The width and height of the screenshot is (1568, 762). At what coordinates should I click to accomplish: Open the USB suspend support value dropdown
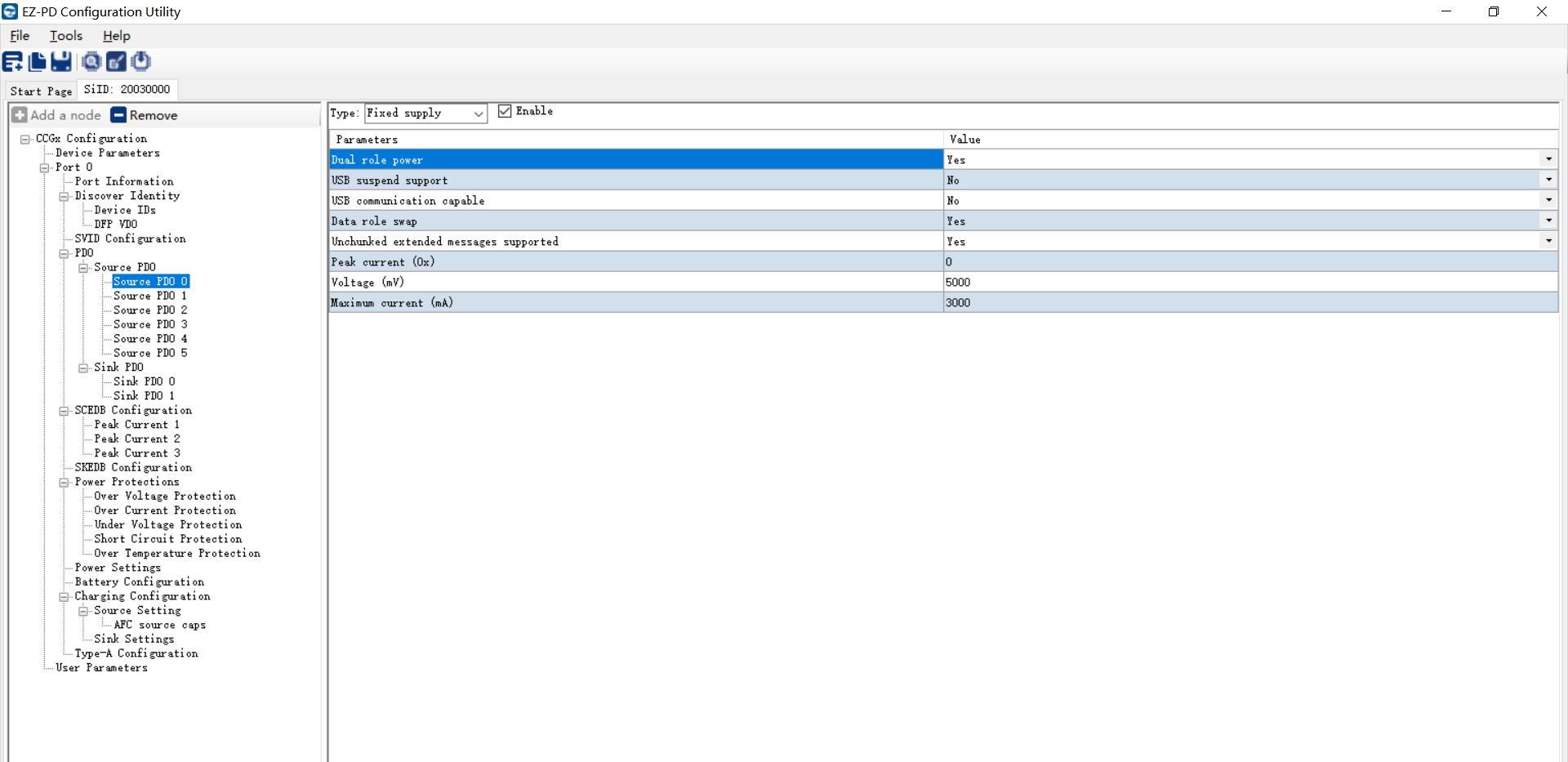pos(1548,180)
